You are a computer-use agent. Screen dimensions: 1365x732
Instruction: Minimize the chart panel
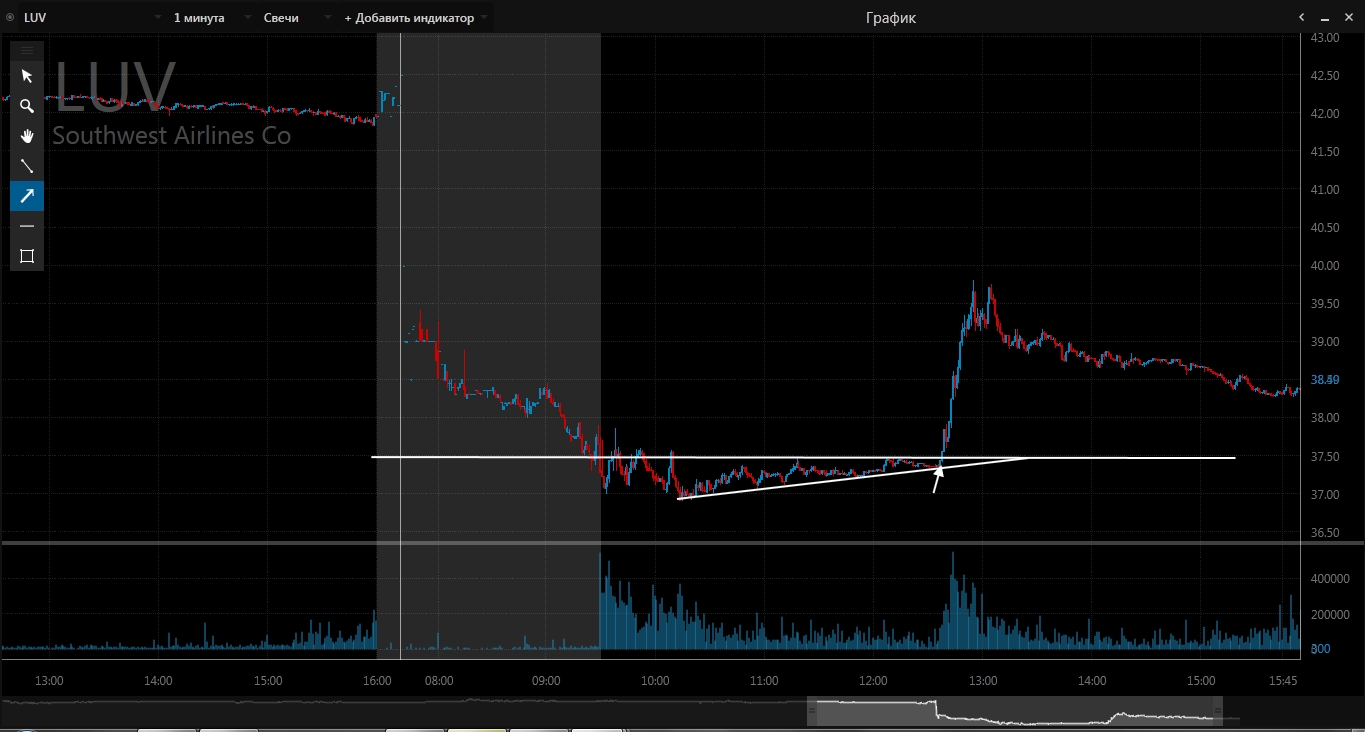1325,18
